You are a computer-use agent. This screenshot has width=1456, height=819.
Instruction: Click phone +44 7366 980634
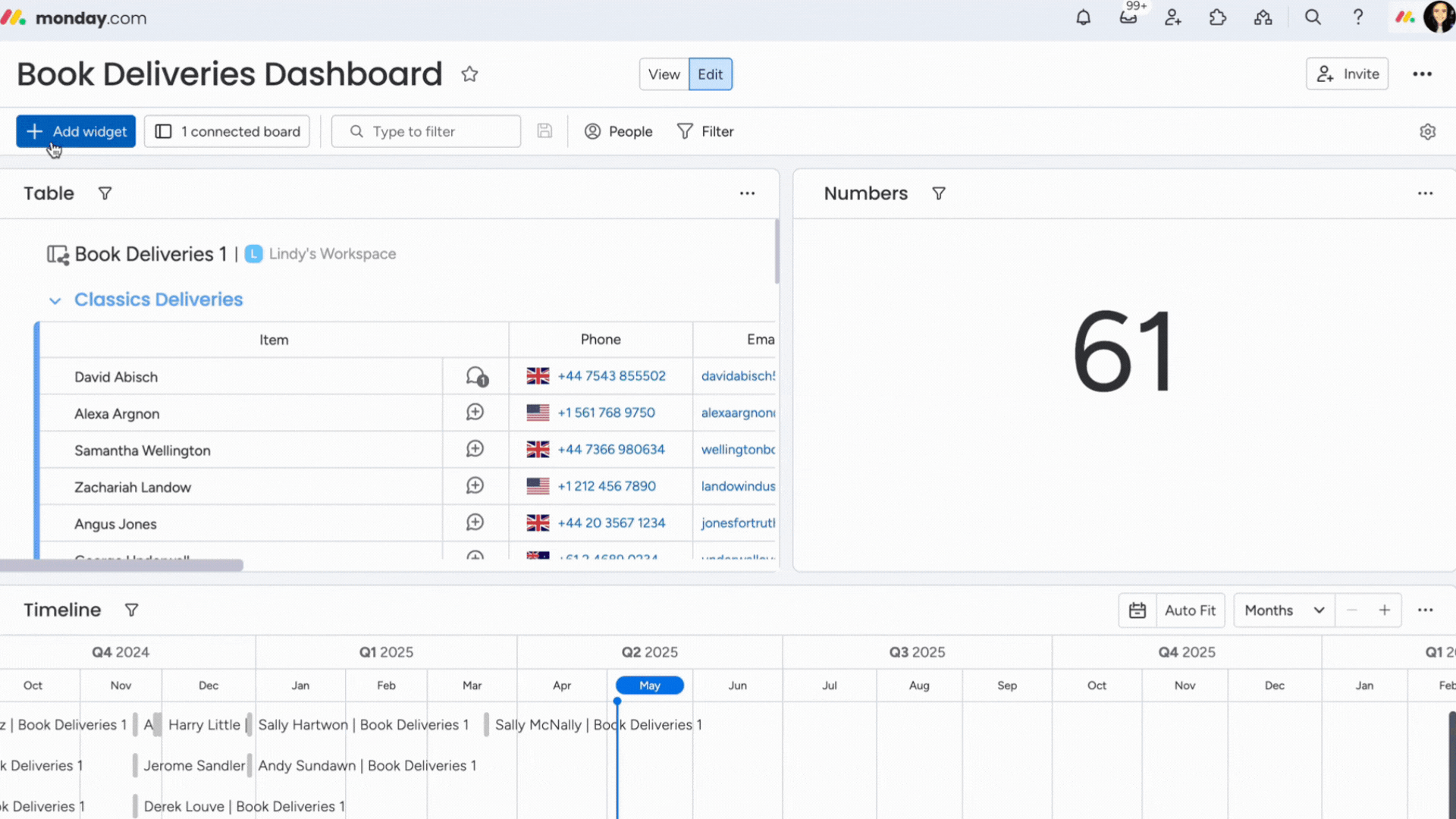tap(610, 449)
